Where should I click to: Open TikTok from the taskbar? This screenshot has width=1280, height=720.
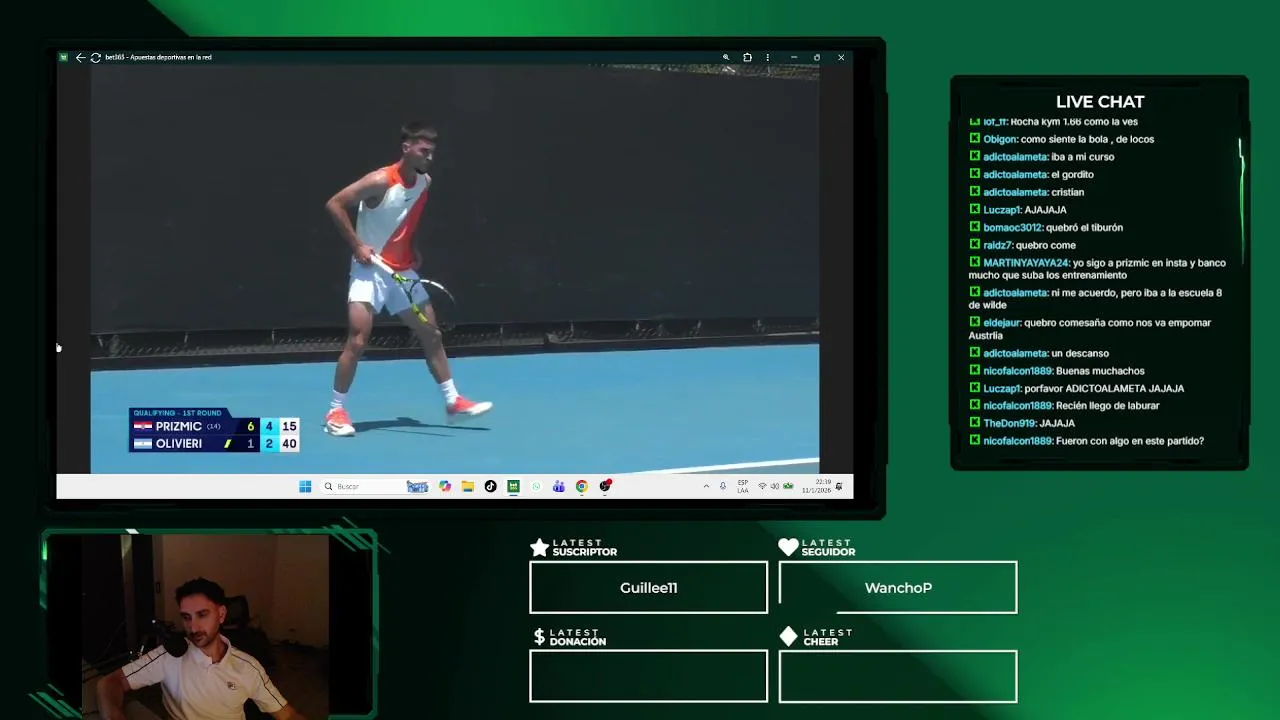(490, 486)
